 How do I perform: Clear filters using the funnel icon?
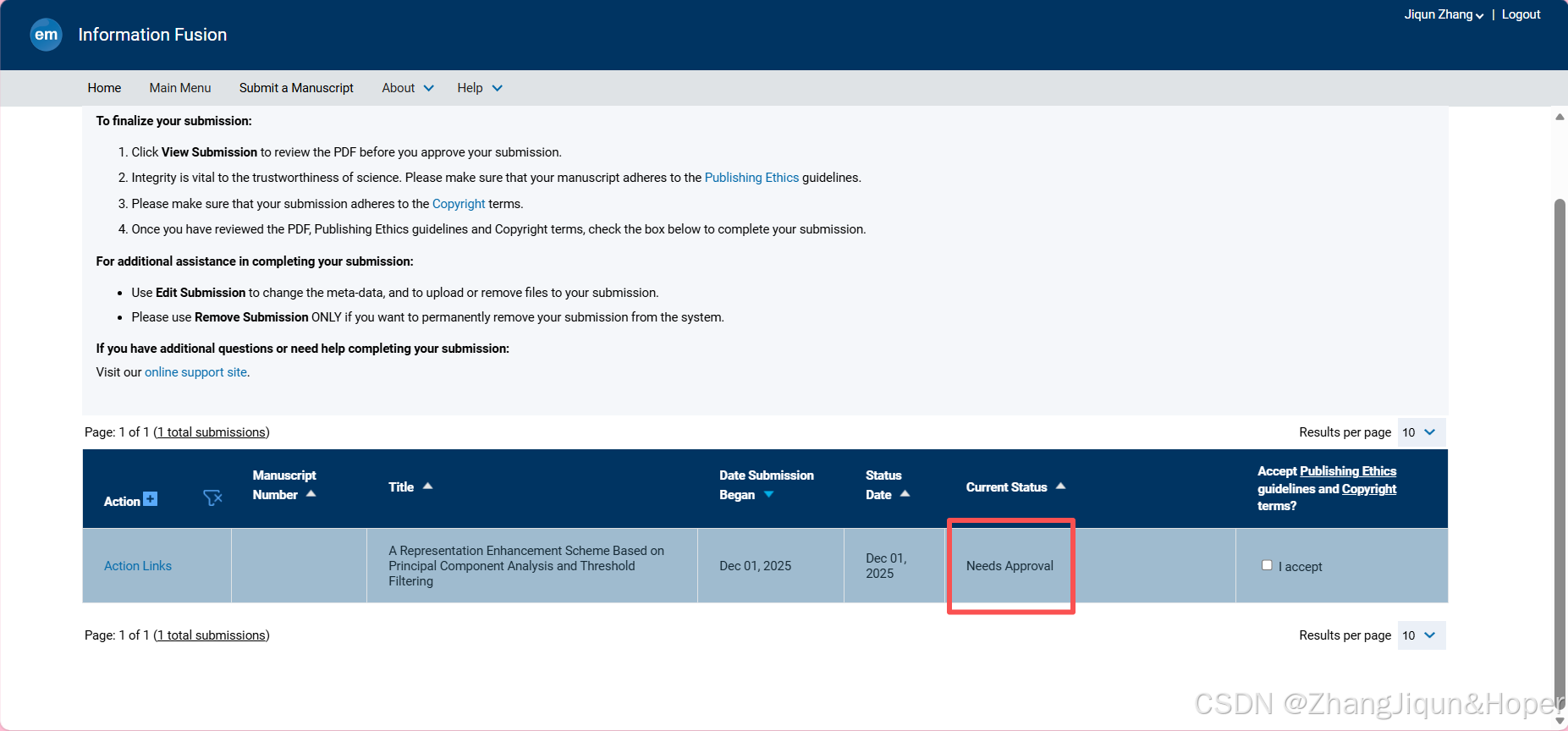click(x=212, y=497)
